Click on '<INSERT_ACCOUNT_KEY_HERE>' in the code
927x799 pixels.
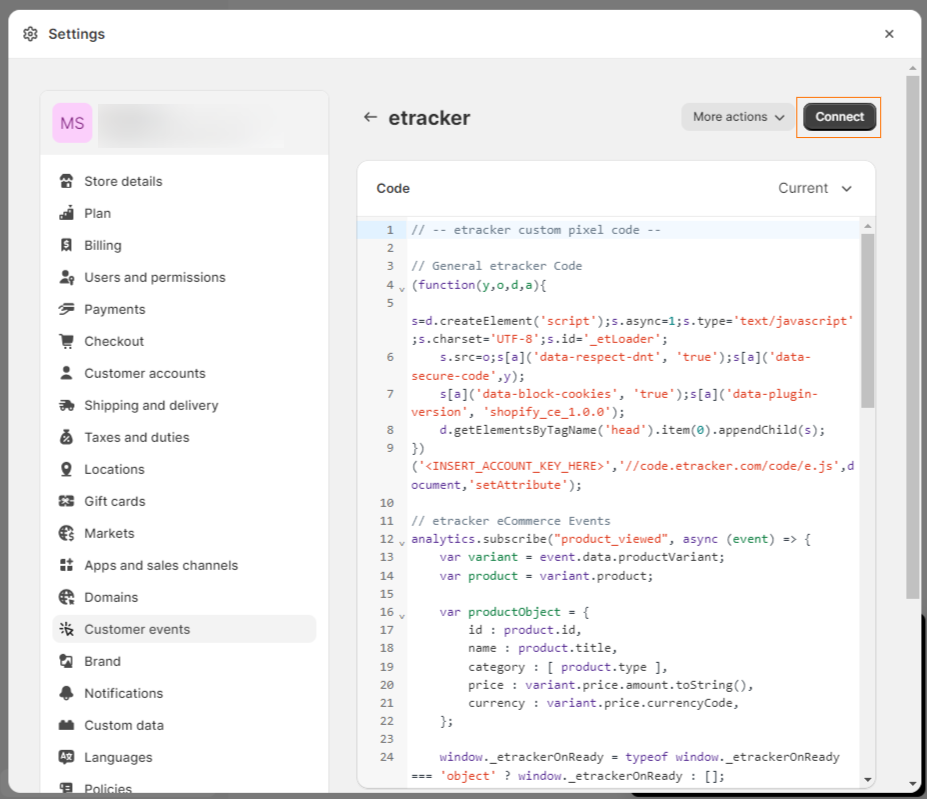(x=514, y=466)
